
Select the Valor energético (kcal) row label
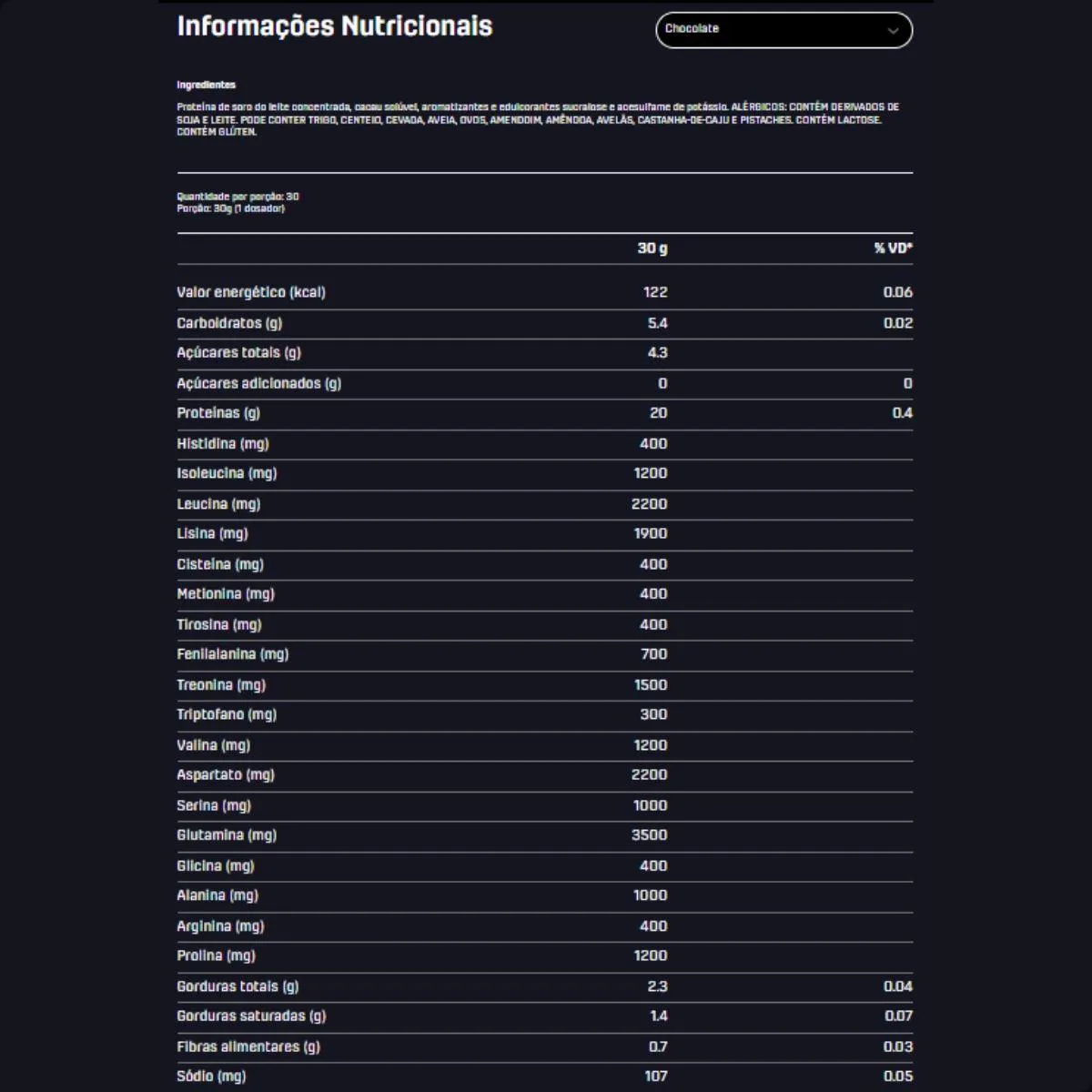coord(250,292)
